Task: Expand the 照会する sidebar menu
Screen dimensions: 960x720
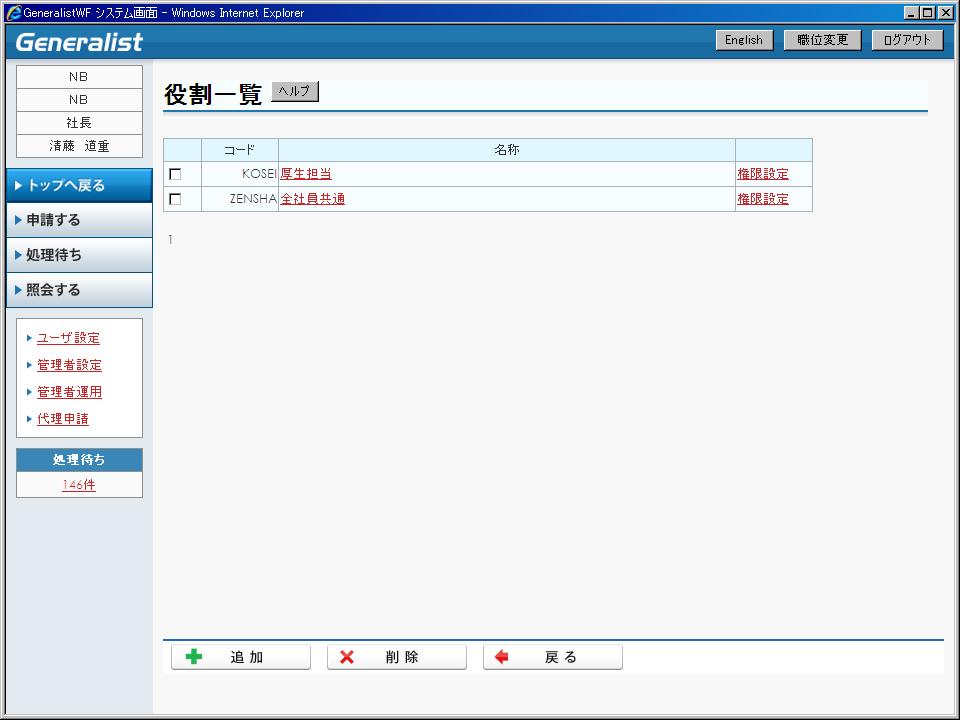Action: click(79, 290)
